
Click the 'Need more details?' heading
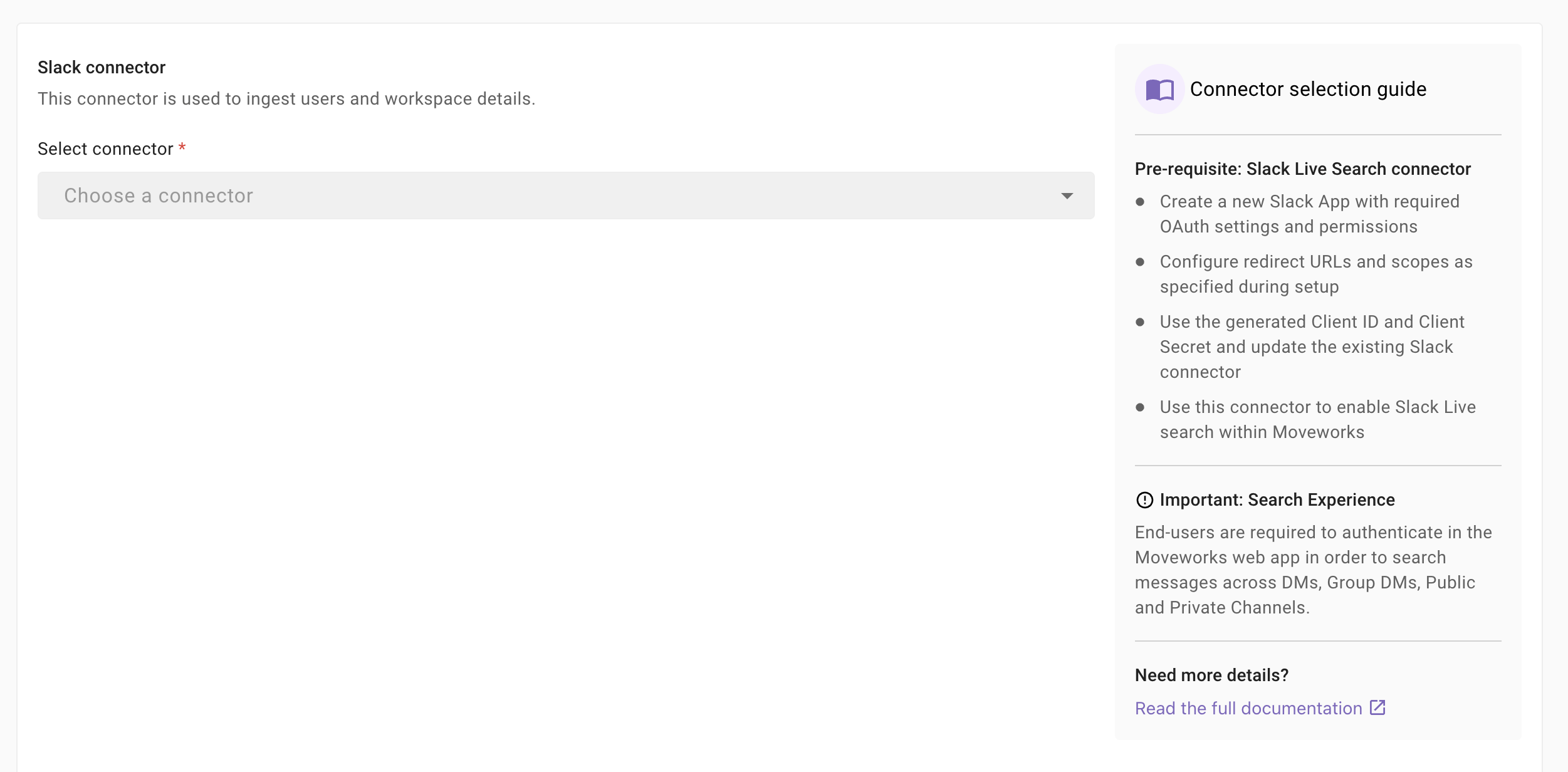click(x=1211, y=675)
